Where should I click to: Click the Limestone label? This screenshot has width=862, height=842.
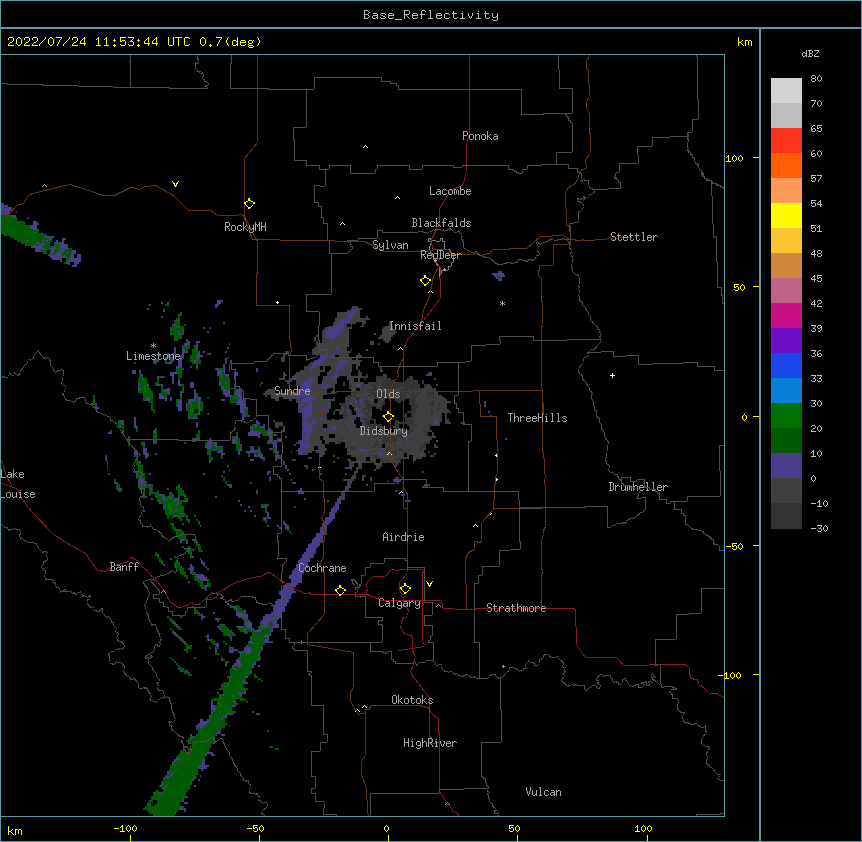click(x=153, y=356)
